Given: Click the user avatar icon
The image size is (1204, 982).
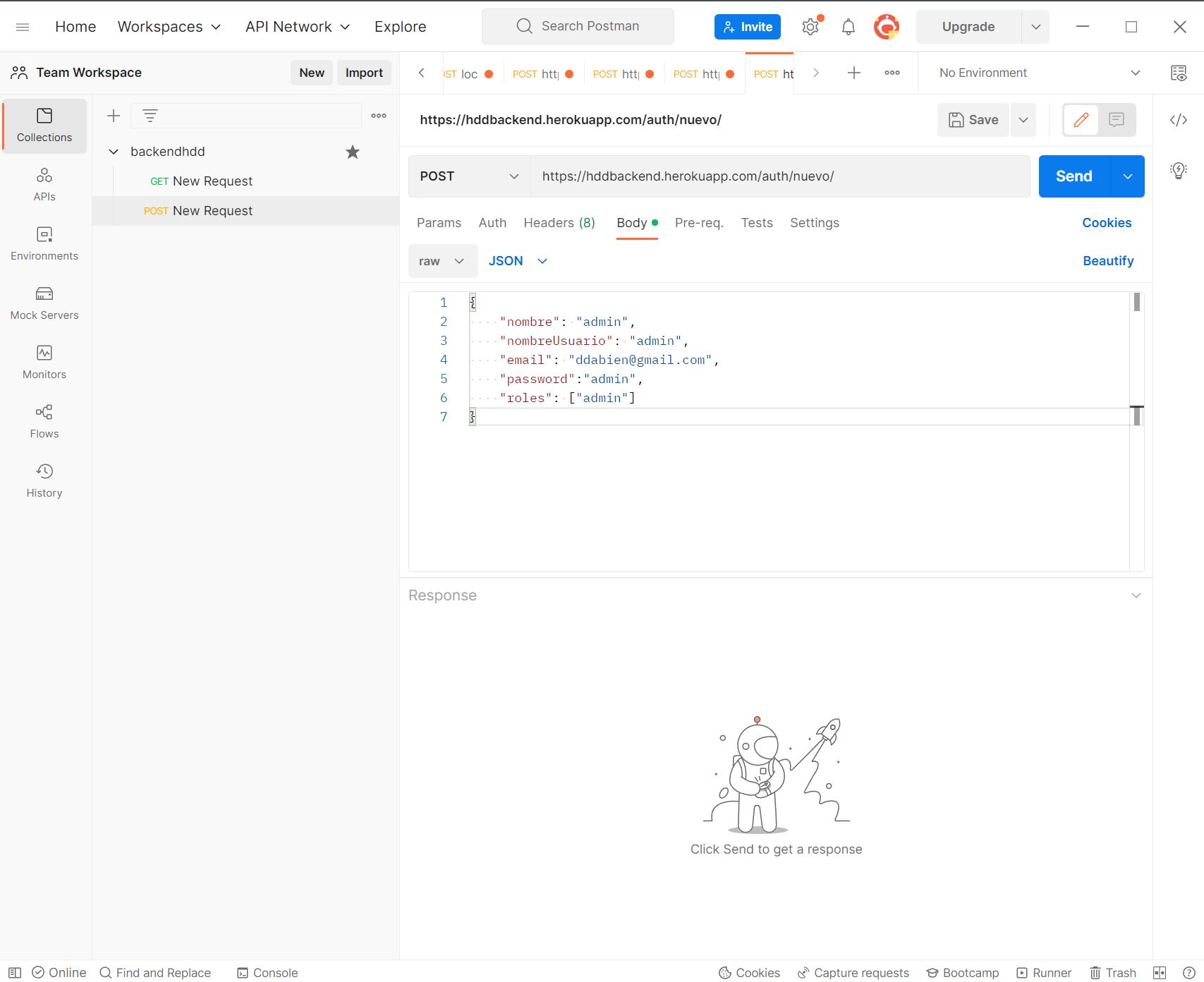Looking at the screenshot, I should [887, 27].
